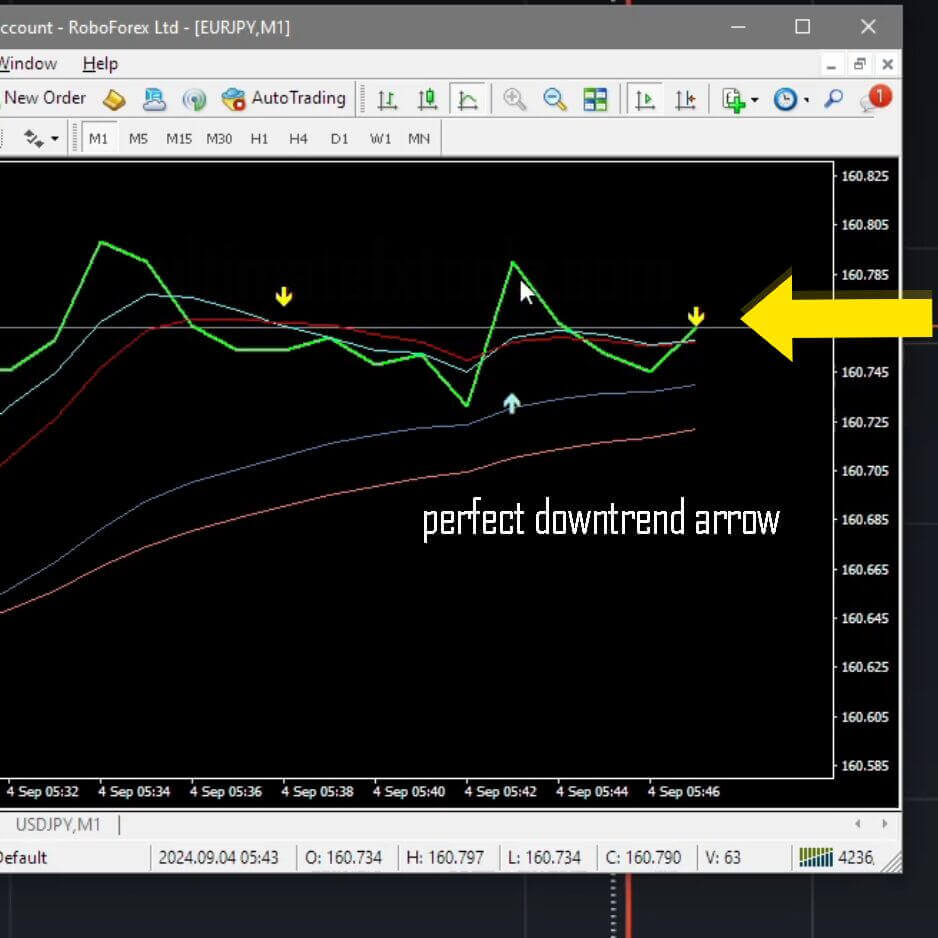This screenshot has width=938, height=938.
Task: Open the Help menu
Action: pos(99,63)
